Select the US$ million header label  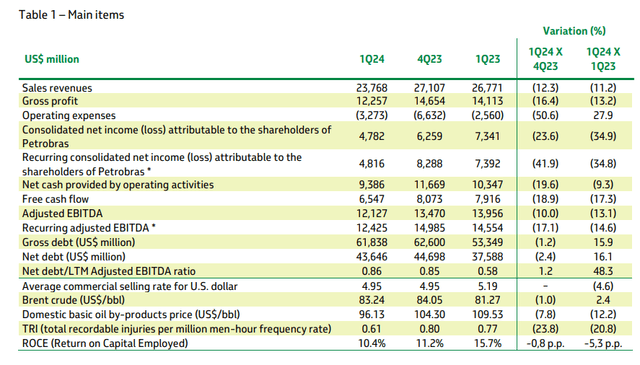(52, 59)
